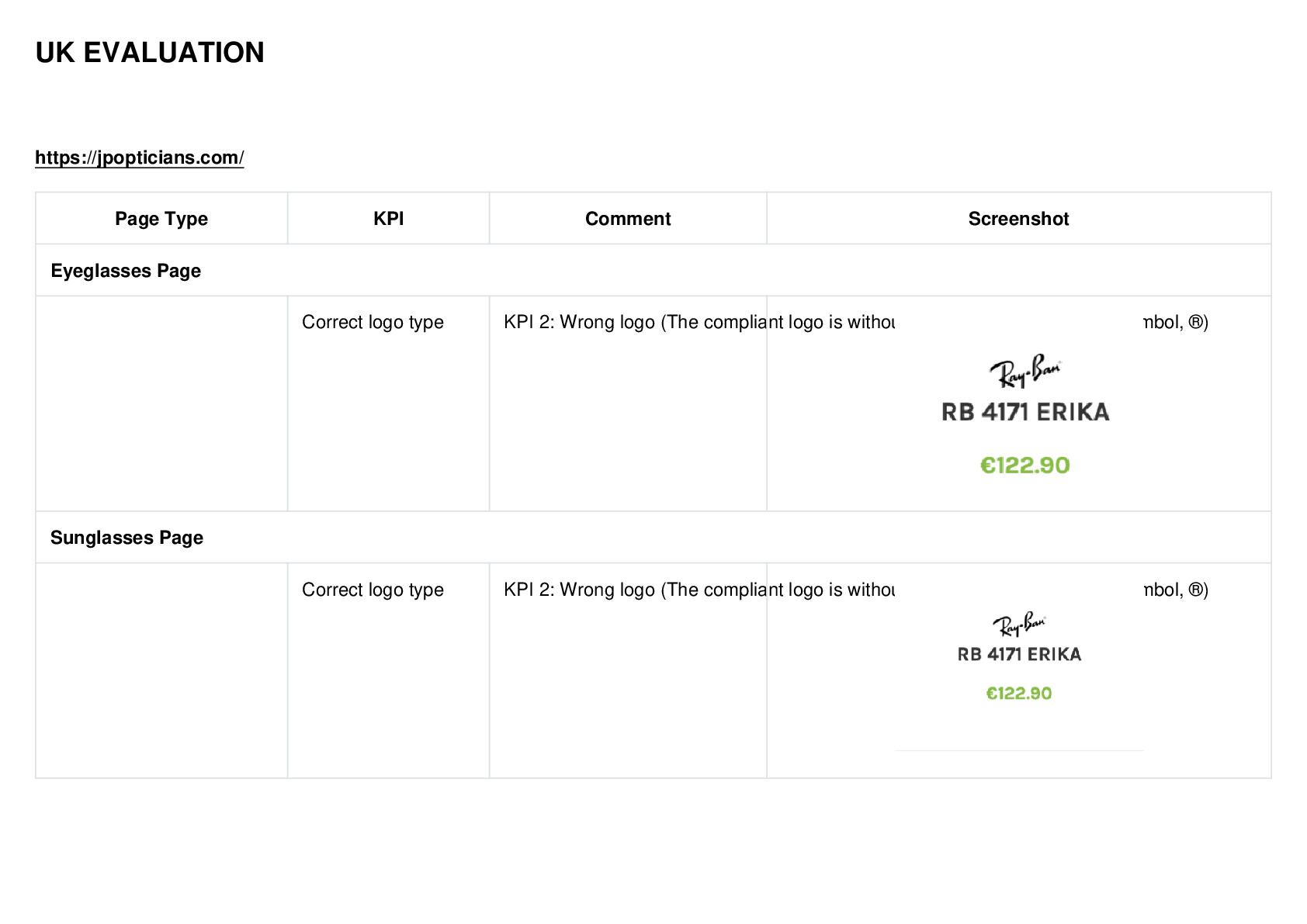Click RB 4171 ERIKA title in Sunglasses row
The height and width of the screenshot is (924, 1307).
[1019, 654]
